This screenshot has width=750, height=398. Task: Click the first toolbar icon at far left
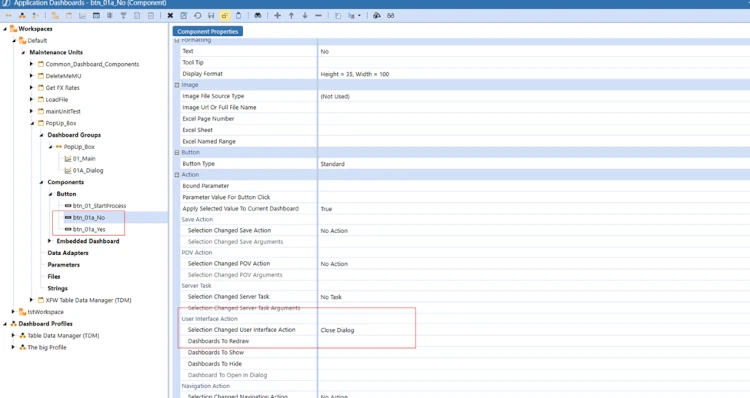tap(9, 16)
